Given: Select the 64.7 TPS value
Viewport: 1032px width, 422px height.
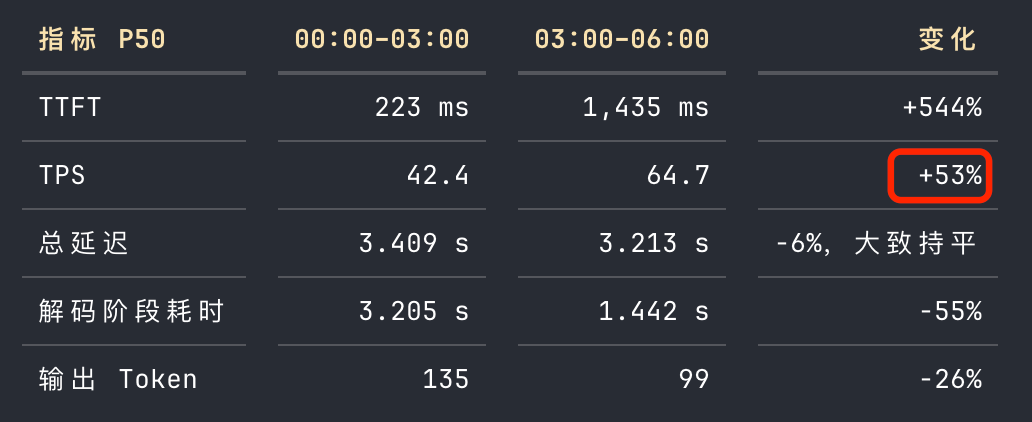Looking at the screenshot, I should (x=678, y=175).
